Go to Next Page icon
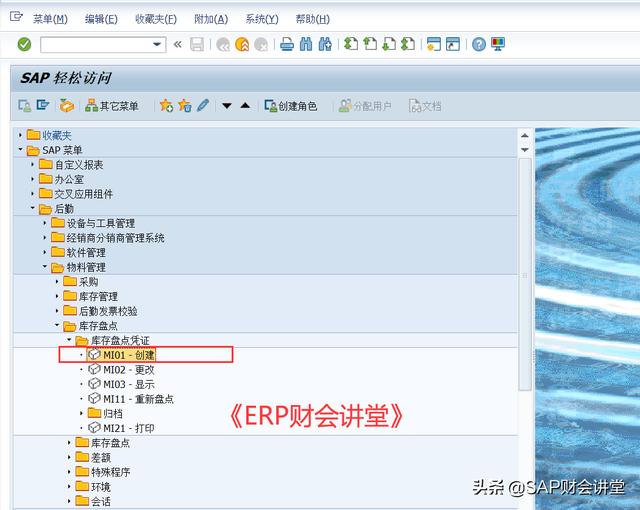Image resolution: width=640 pixels, height=510 pixels. (x=389, y=44)
